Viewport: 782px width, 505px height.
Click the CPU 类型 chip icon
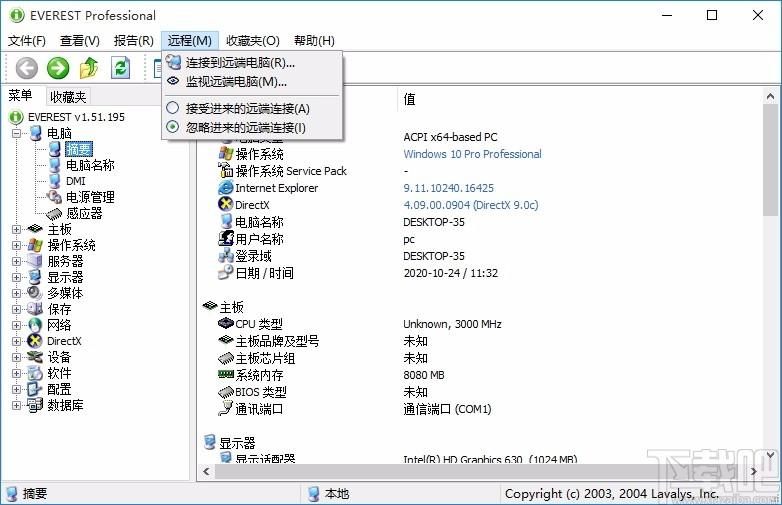(x=226, y=324)
